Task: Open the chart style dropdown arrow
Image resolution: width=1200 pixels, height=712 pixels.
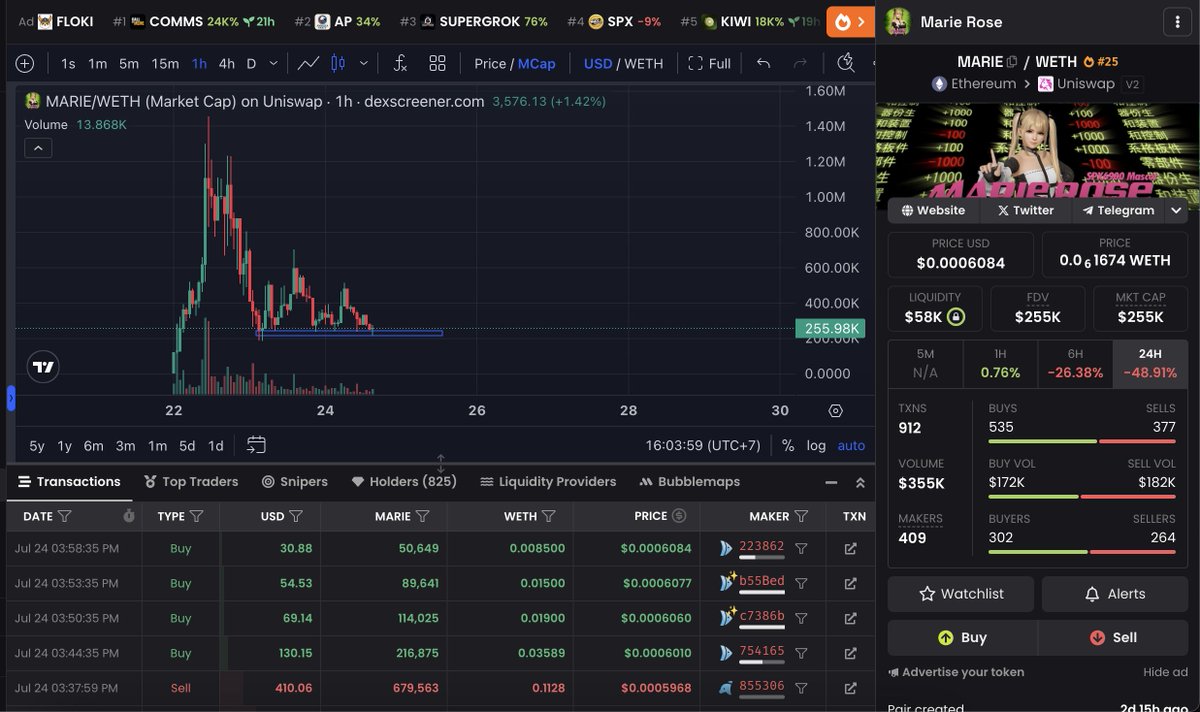Action: (363, 63)
